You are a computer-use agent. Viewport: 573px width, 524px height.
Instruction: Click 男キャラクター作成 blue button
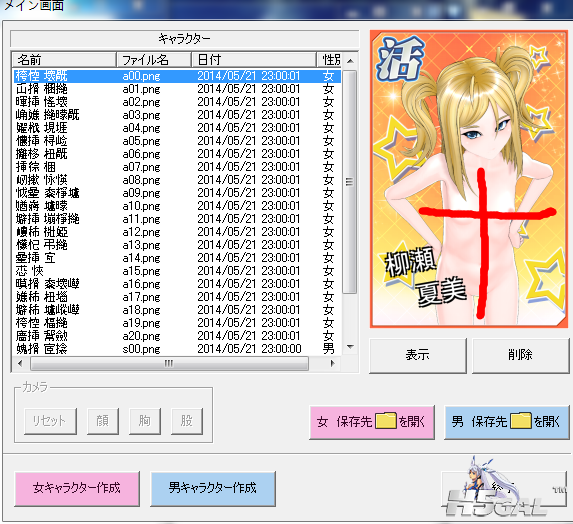point(213,489)
